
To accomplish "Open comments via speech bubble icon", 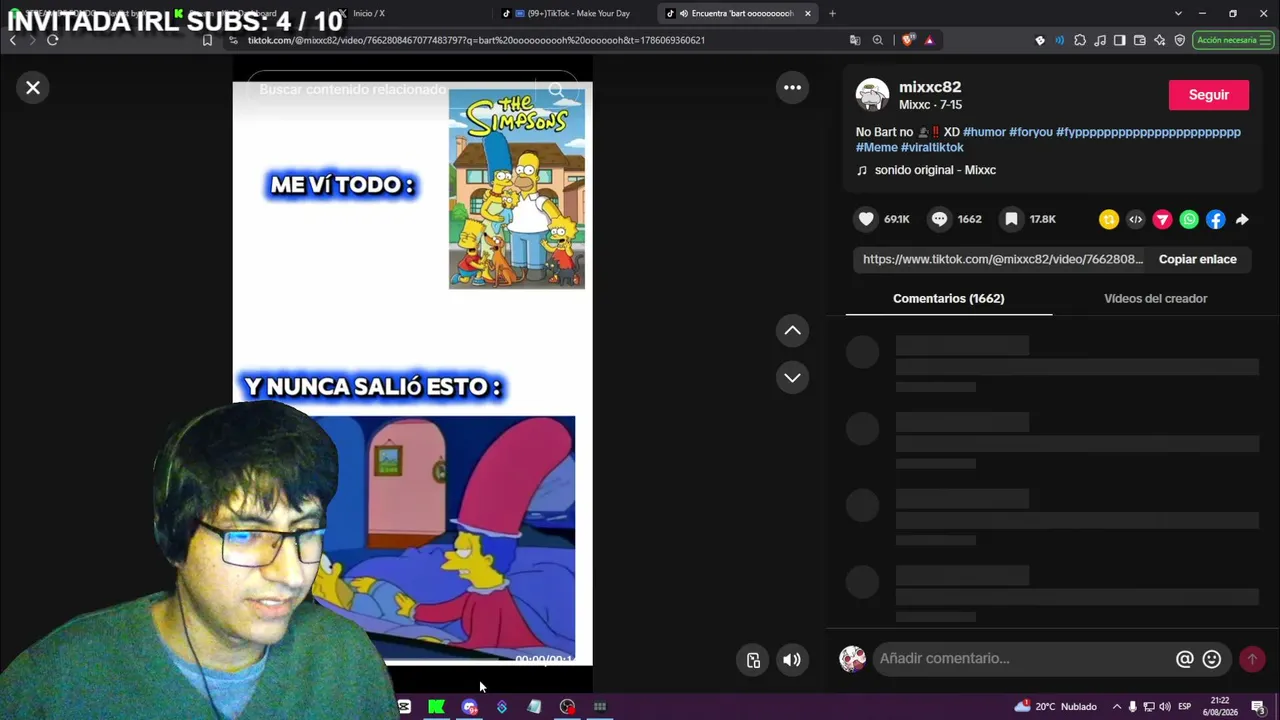I will tap(939, 219).
